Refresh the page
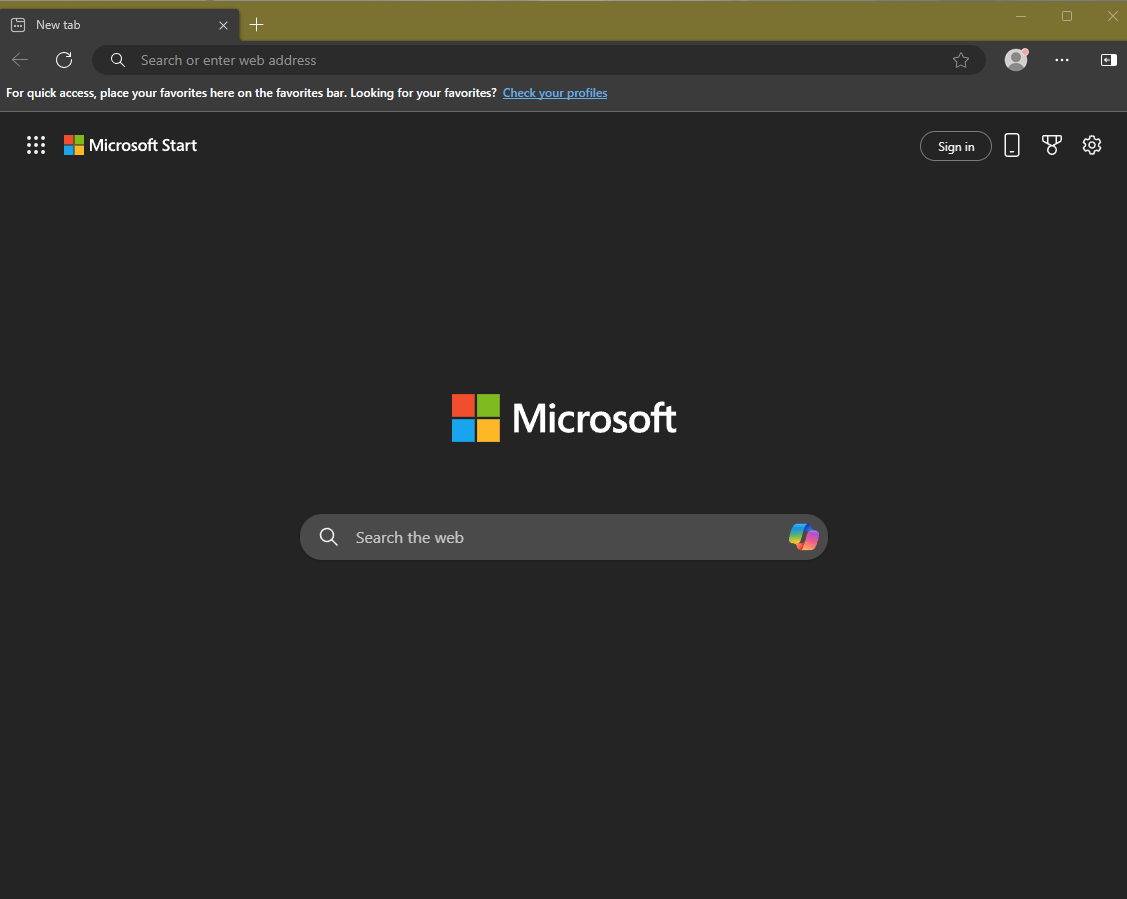1127x899 pixels. click(x=64, y=60)
